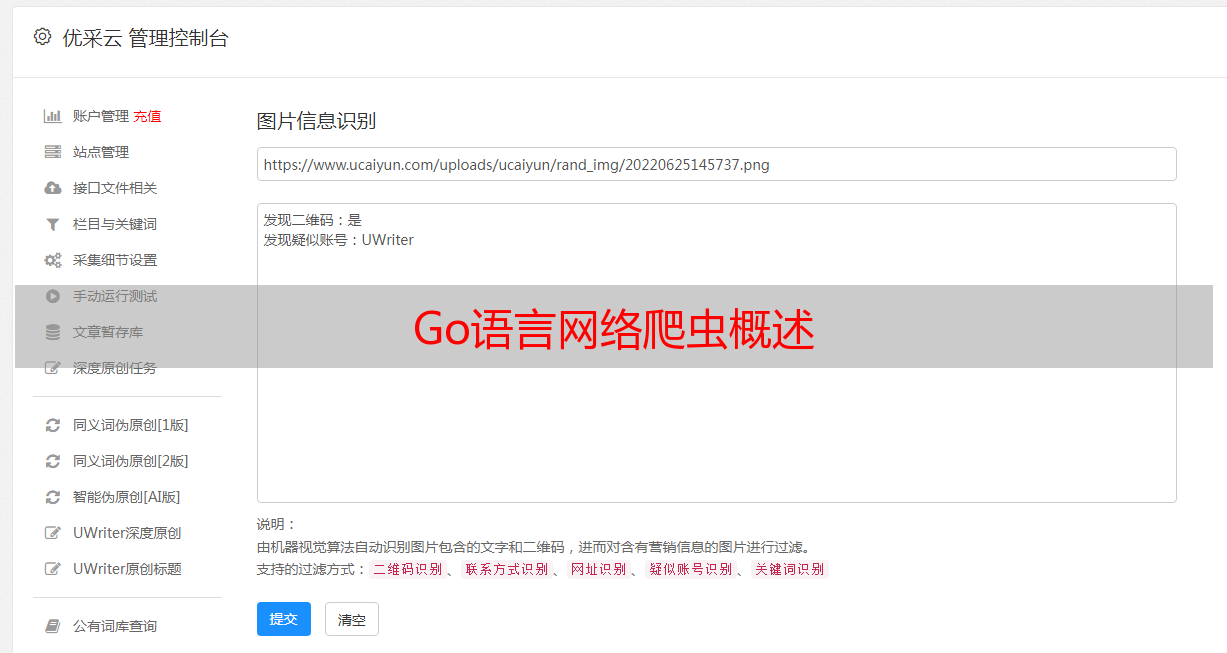Open 同义词伪原创[1版]
This screenshot has width=1227, height=653.
[131, 425]
